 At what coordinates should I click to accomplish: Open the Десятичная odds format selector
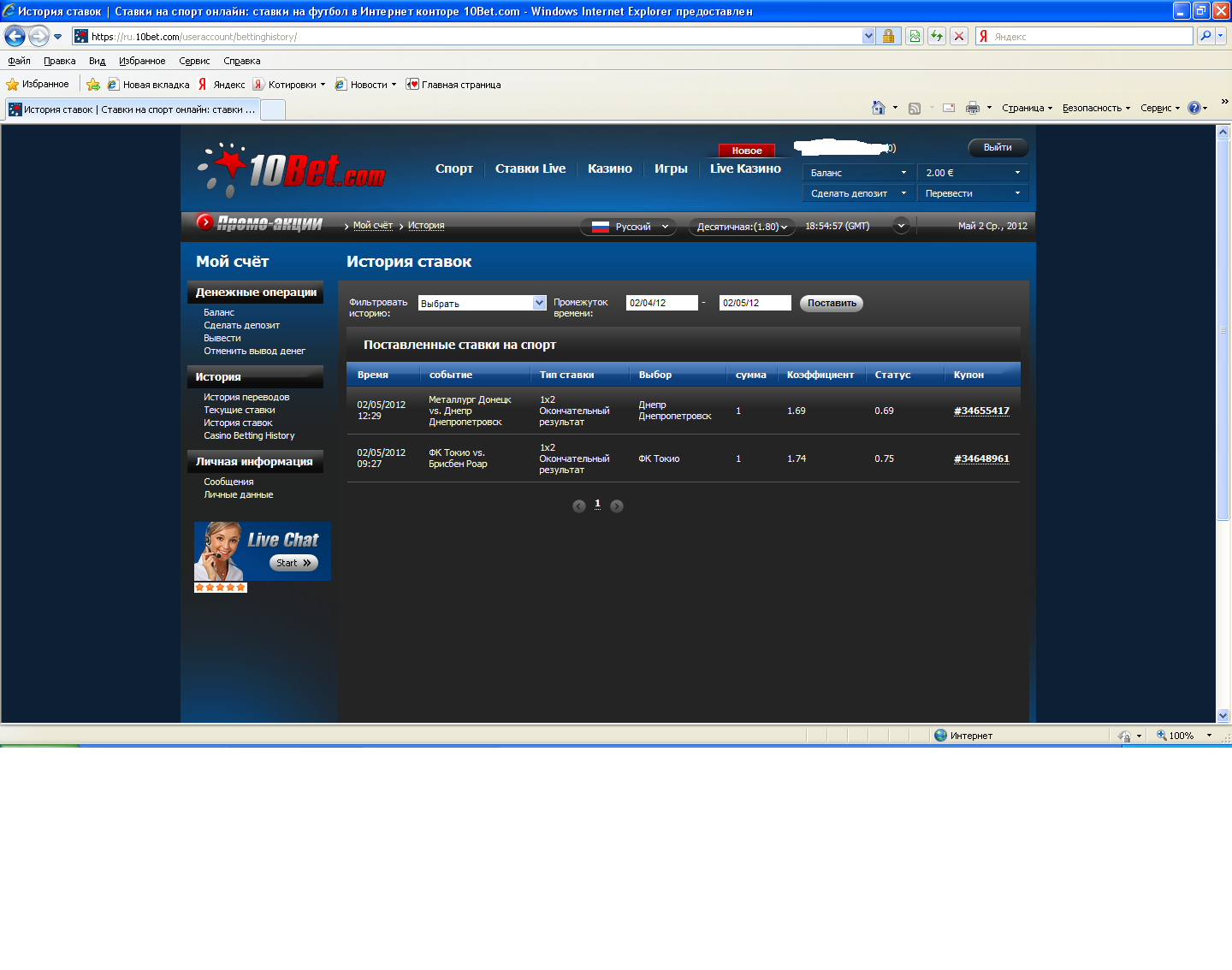742,227
